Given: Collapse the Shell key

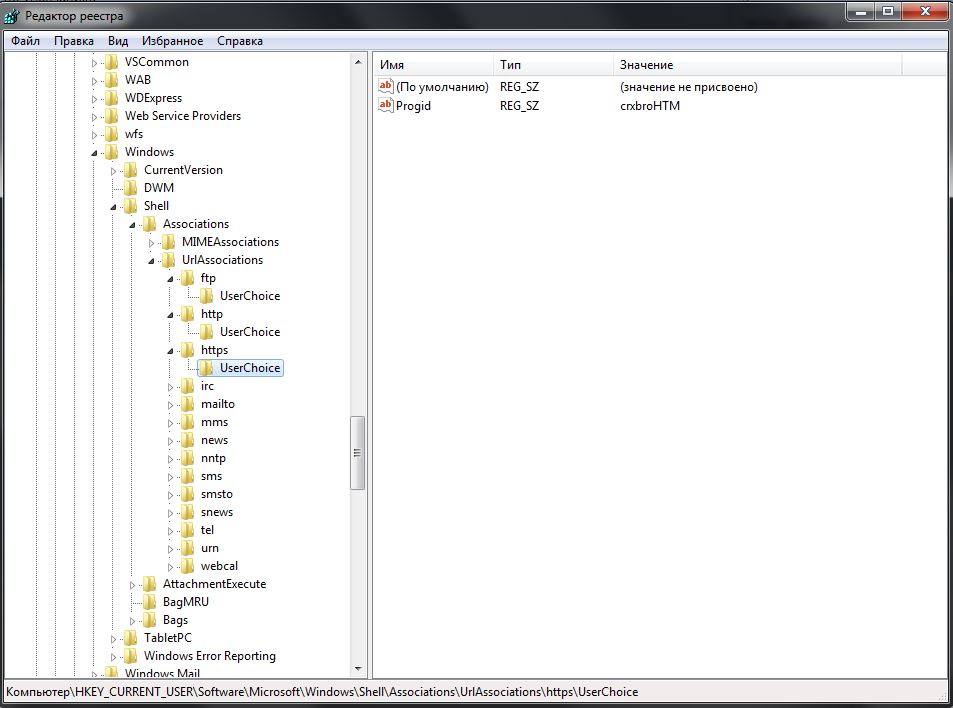Looking at the screenshot, I should pyautogui.click(x=113, y=207).
